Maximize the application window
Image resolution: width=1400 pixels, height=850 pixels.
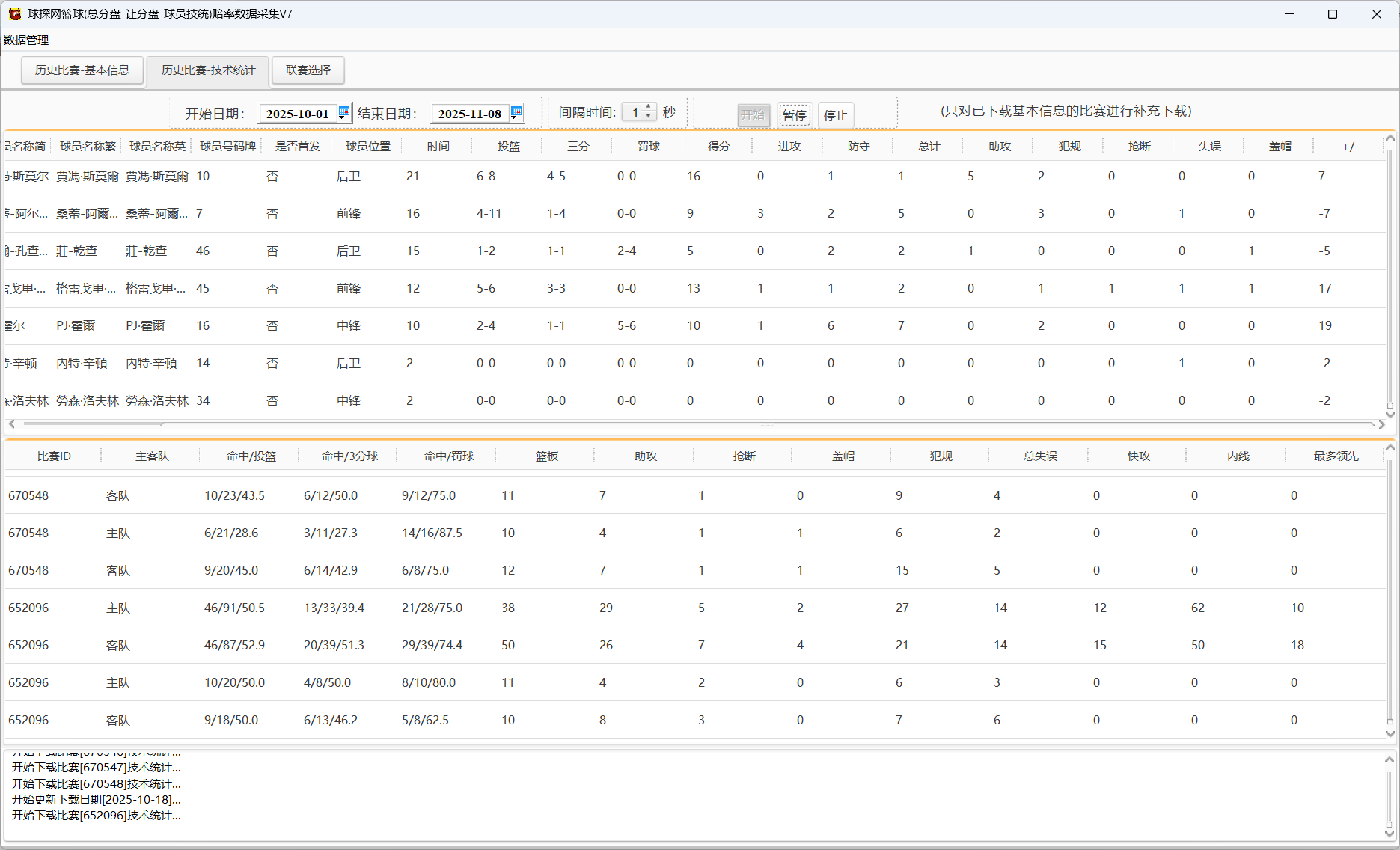pyautogui.click(x=1333, y=14)
